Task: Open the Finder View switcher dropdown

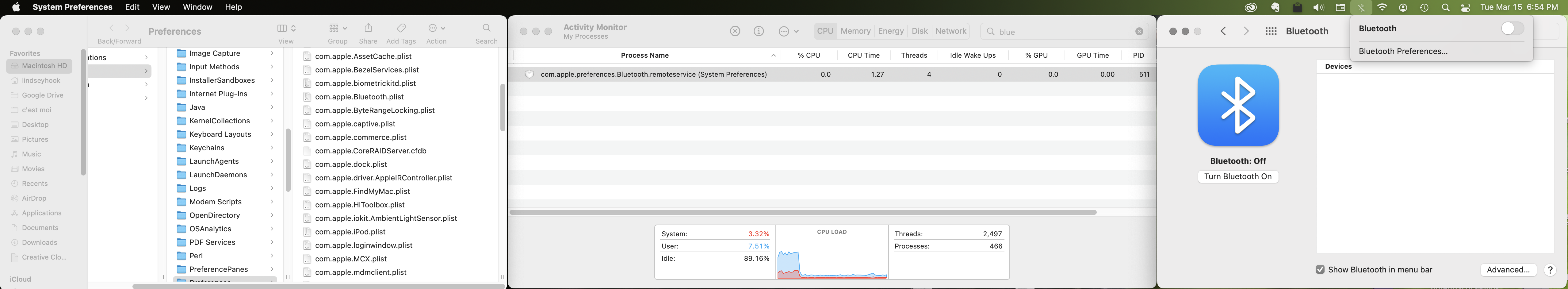Action: point(286,28)
